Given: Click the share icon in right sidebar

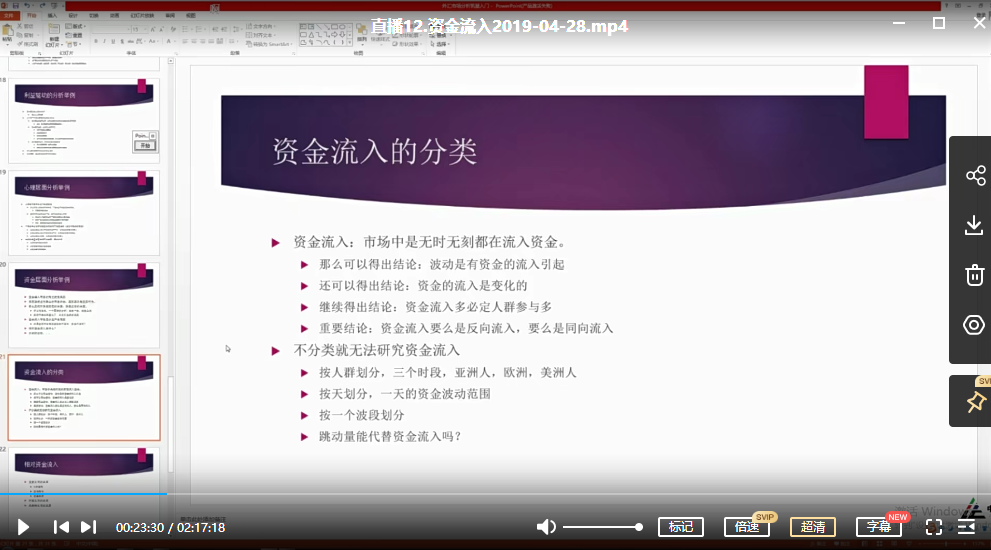Looking at the screenshot, I should point(975,175).
